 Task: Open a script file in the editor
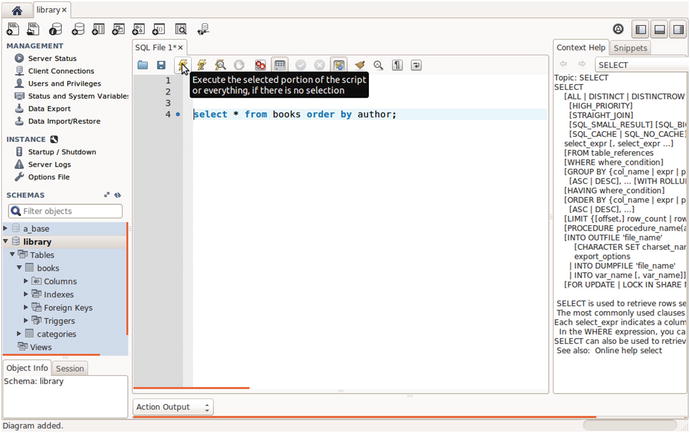pos(143,65)
